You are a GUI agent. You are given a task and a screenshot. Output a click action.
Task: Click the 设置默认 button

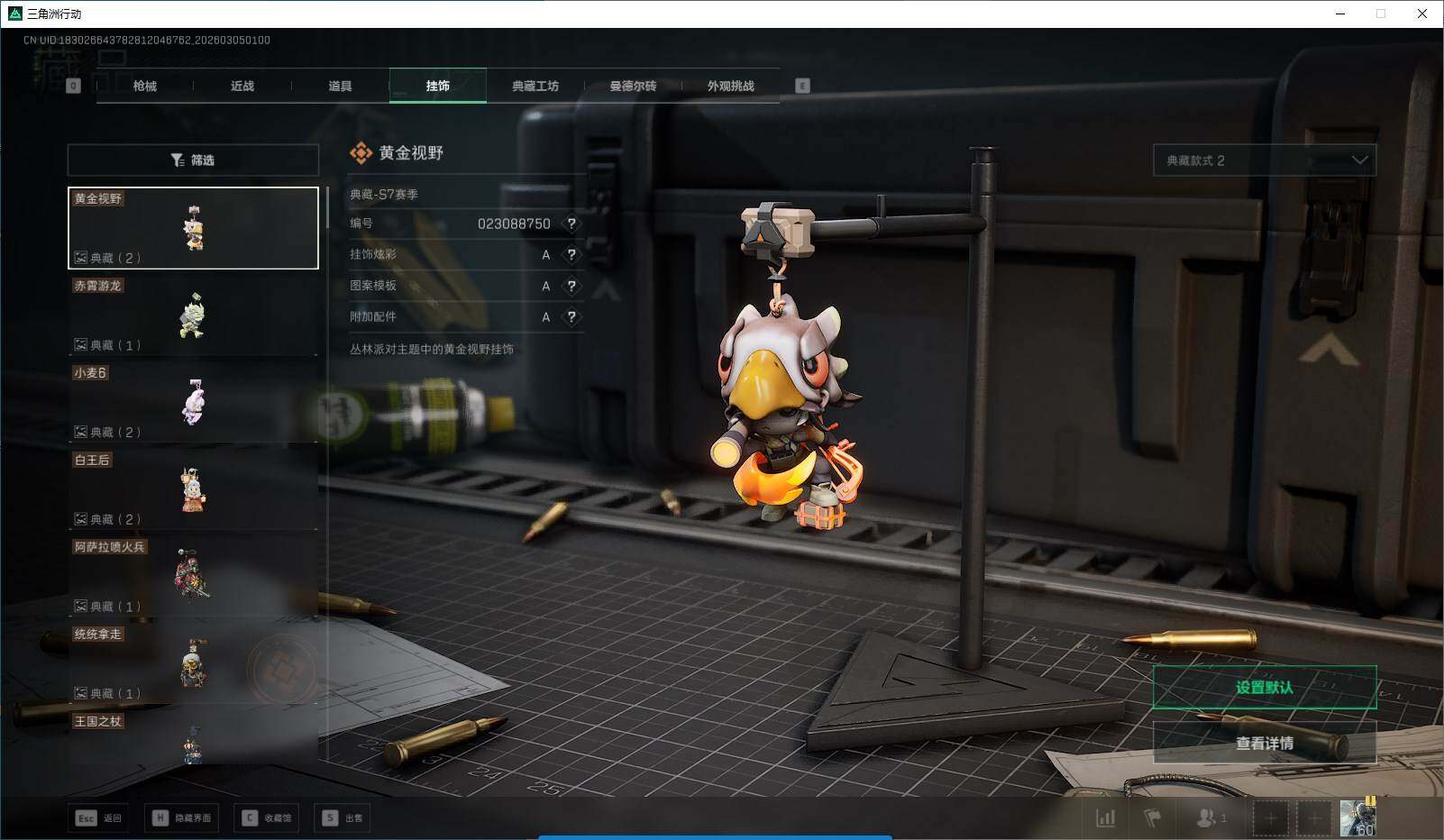point(1265,688)
